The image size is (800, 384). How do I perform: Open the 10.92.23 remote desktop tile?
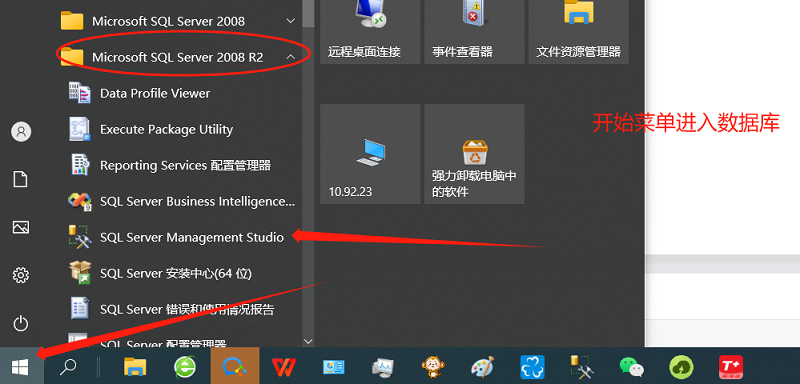[370, 154]
